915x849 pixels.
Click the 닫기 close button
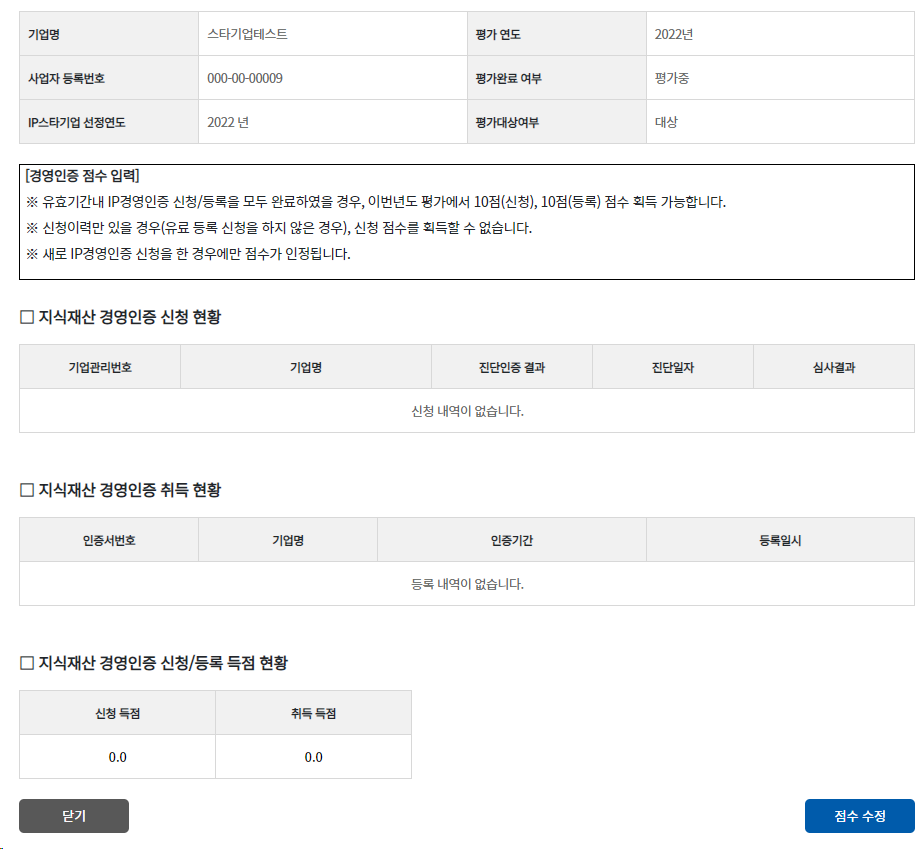(74, 816)
